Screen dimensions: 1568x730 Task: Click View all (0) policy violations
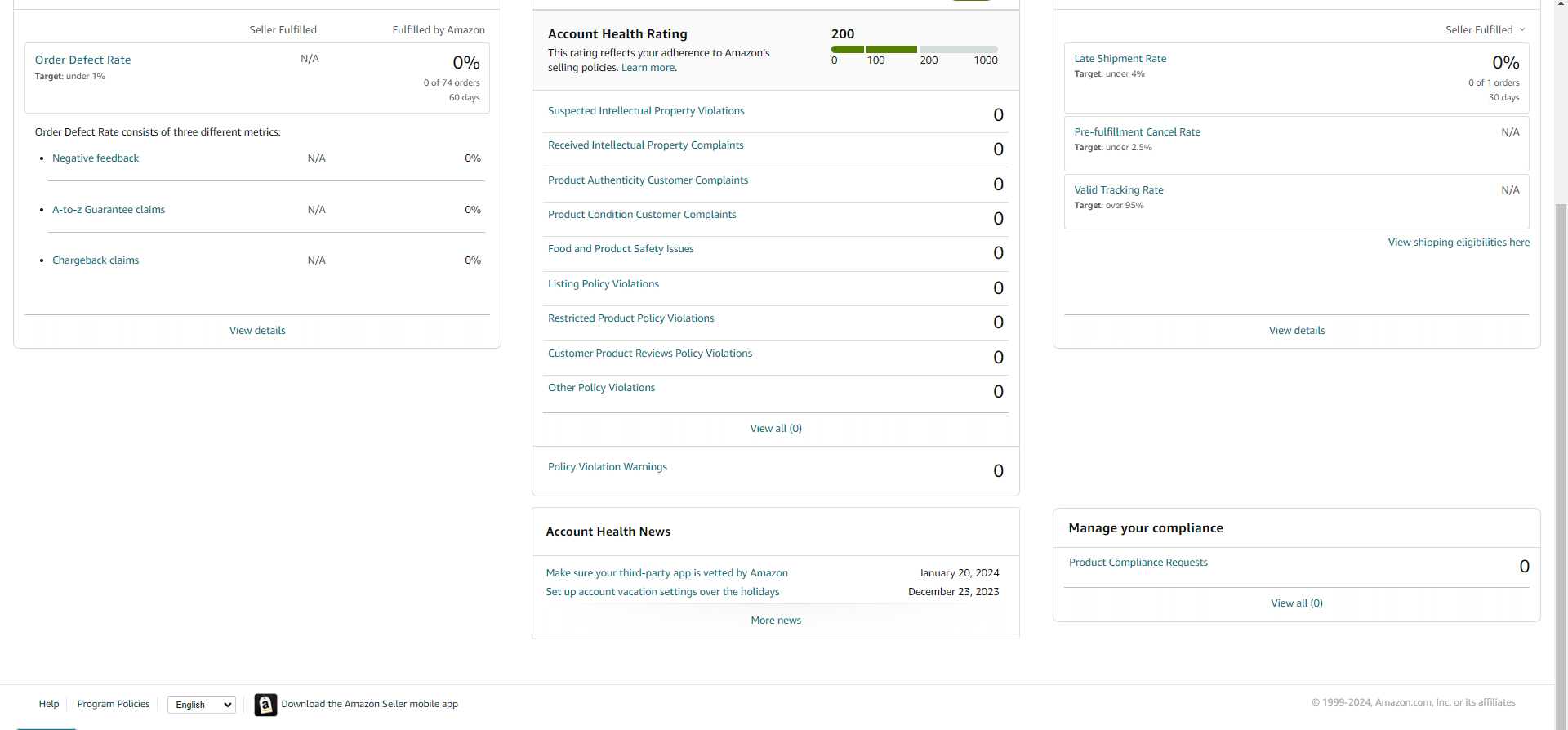point(776,429)
